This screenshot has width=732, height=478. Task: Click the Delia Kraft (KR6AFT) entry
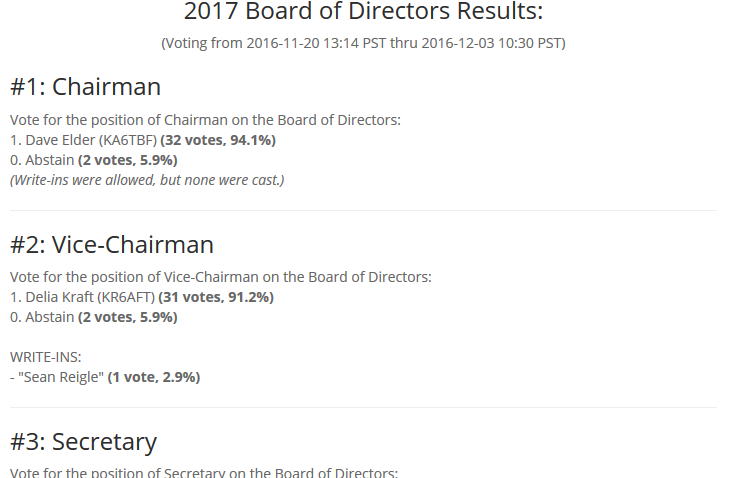tap(83, 297)
